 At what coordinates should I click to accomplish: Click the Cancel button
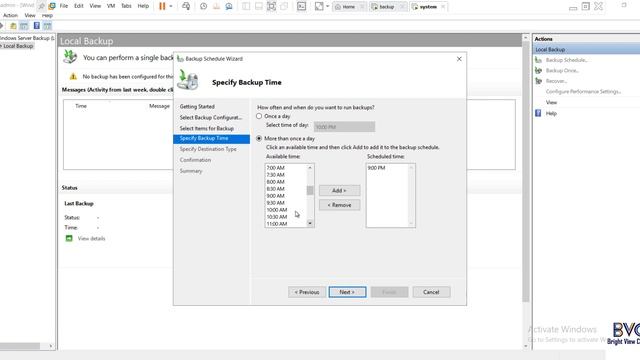click(431, 292)
